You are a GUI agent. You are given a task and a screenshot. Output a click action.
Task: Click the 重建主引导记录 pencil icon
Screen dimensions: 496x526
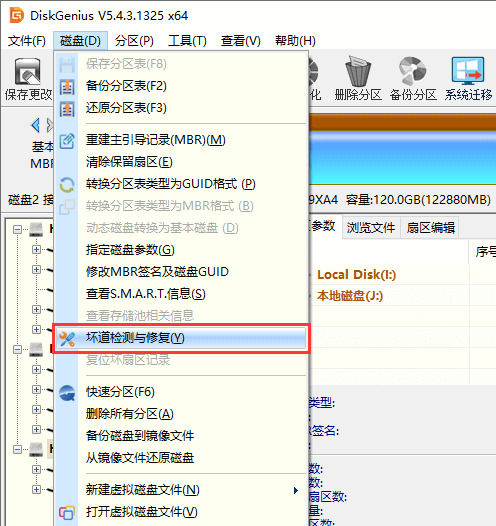pos(67,141)
